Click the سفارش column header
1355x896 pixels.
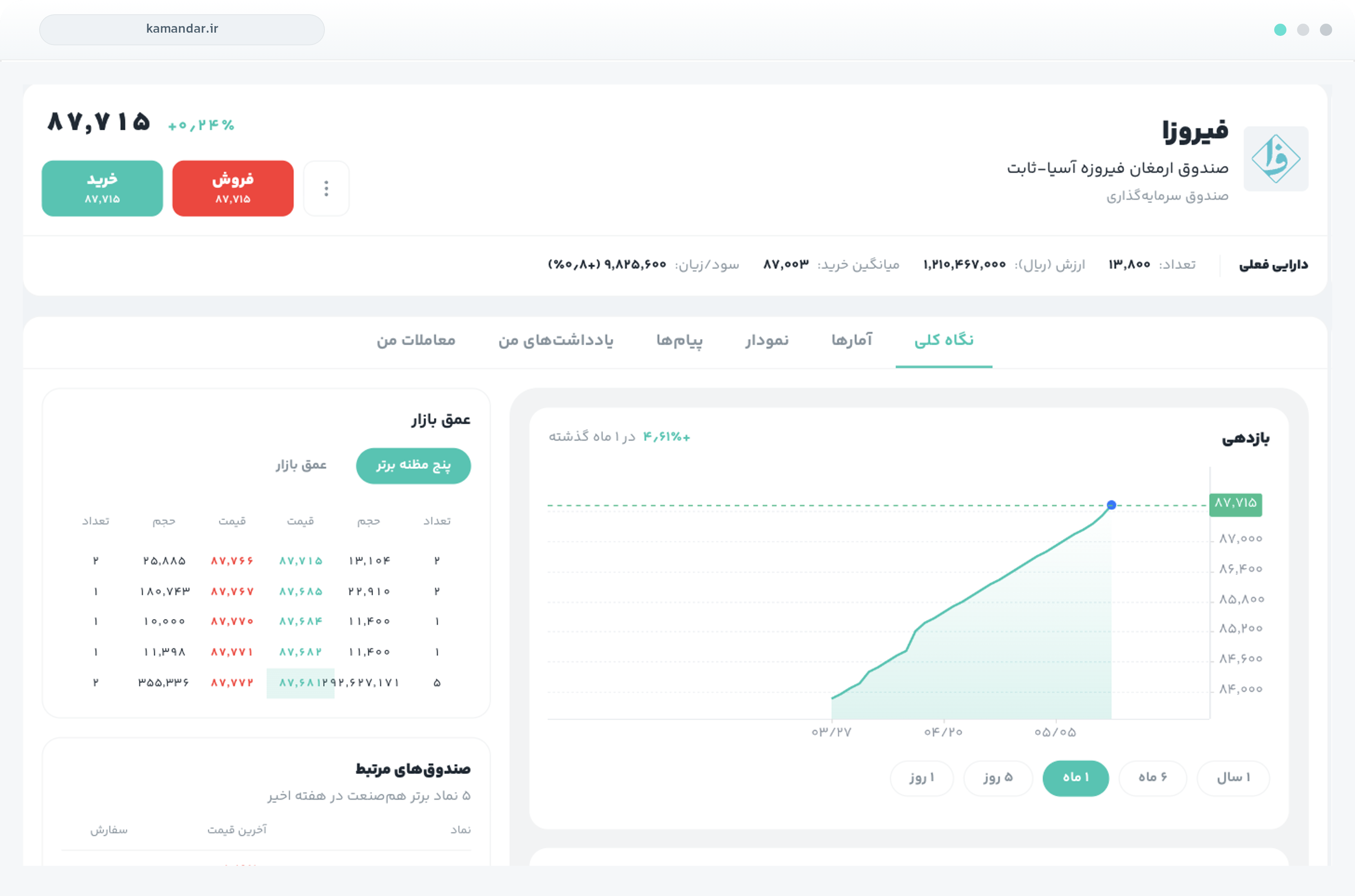(x=109, y=830)
